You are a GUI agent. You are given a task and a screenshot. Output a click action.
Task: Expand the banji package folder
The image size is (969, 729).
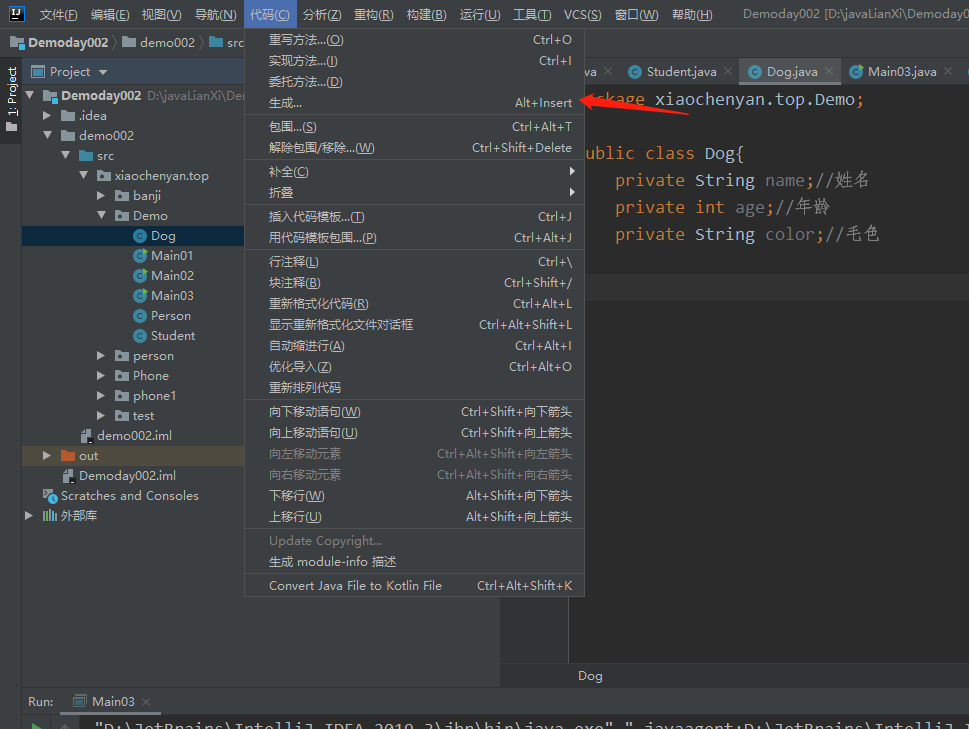click(x=102, y=196)
